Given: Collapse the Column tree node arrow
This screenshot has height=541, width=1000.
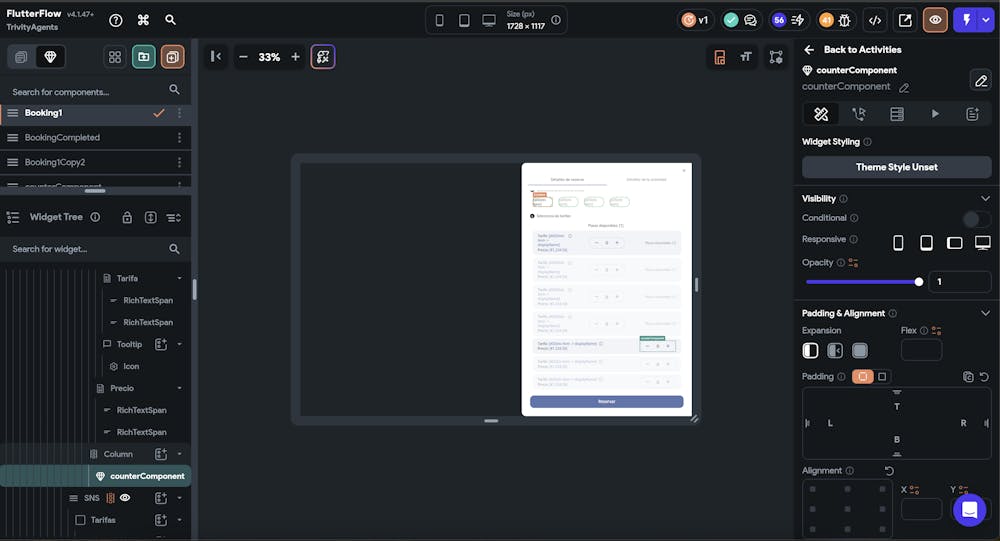Looking at the screenshot, I should coord(179,454).
